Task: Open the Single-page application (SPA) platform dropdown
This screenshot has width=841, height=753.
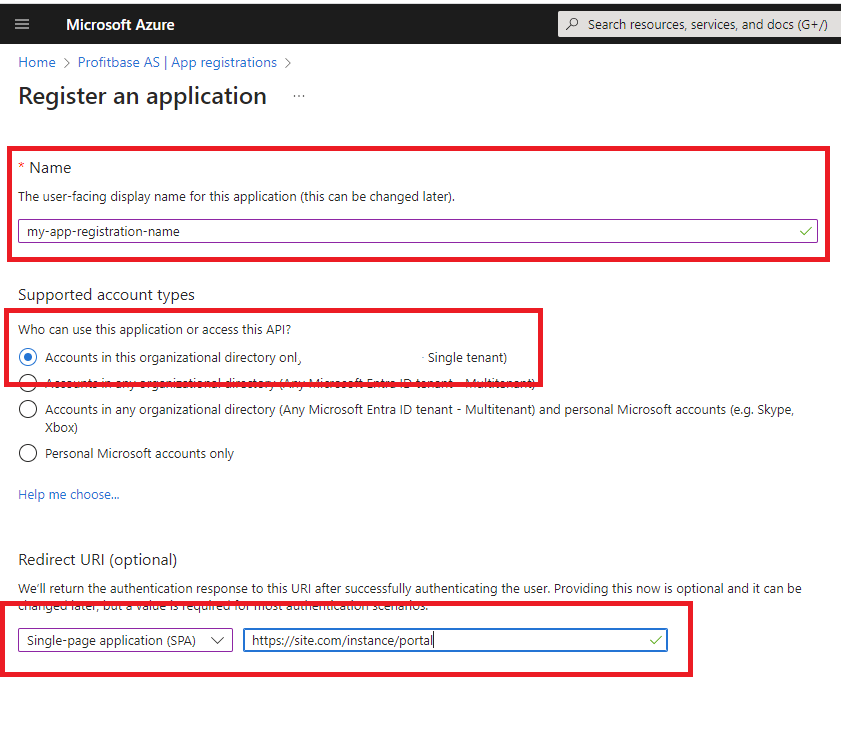Action: [125, 641]
